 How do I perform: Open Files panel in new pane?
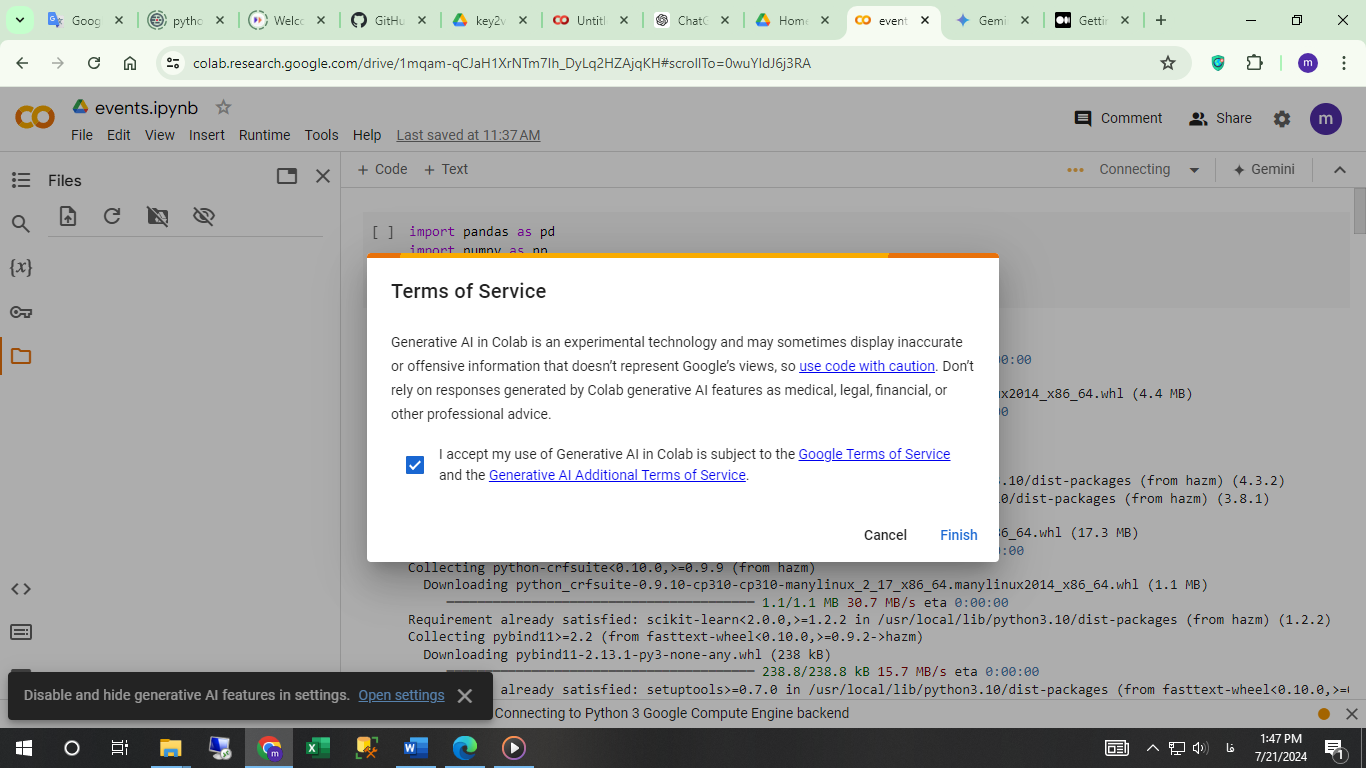pos(287,176)
